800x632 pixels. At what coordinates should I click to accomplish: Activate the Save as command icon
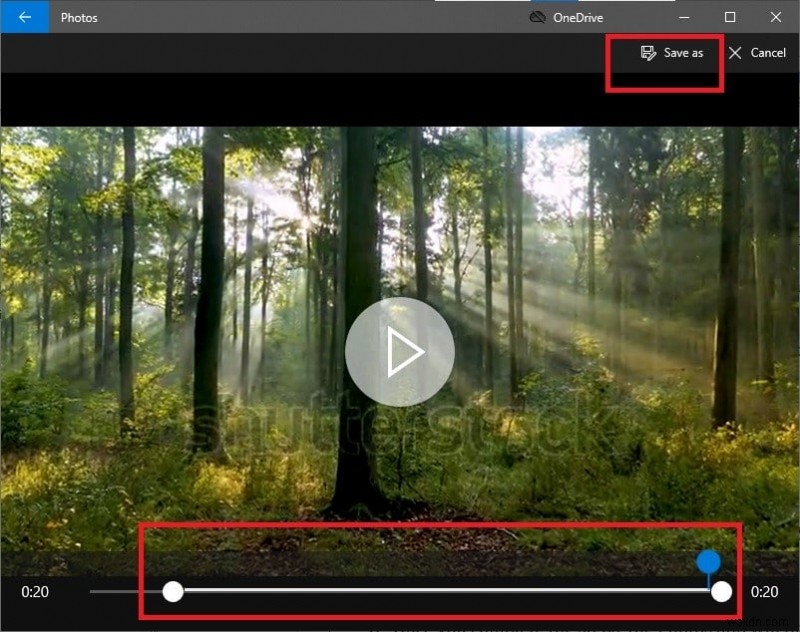[650, 52]
